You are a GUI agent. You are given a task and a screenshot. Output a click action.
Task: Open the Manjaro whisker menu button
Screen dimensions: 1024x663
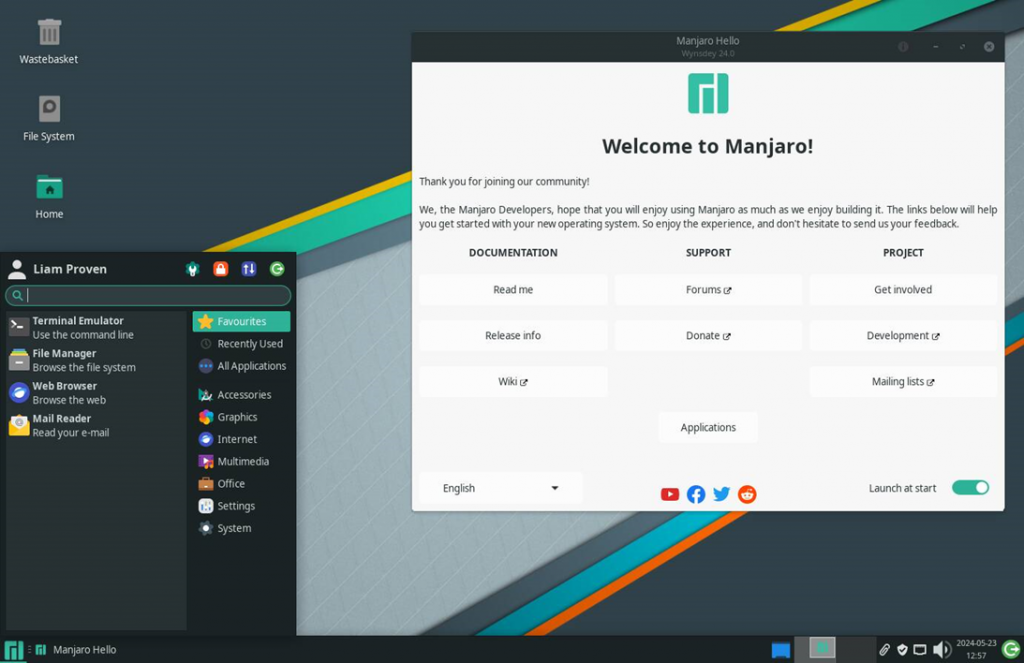[14, 650]
